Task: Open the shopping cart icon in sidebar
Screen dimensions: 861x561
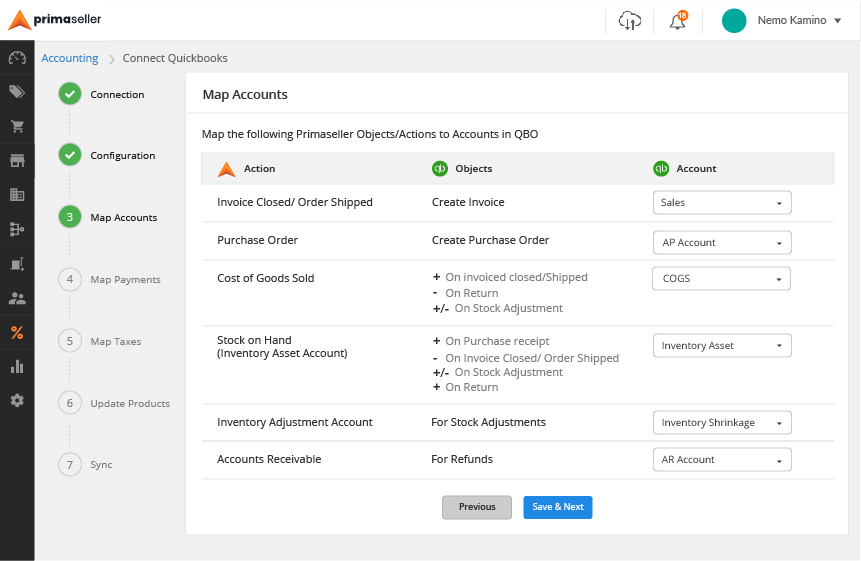Action: click(17, 126)
